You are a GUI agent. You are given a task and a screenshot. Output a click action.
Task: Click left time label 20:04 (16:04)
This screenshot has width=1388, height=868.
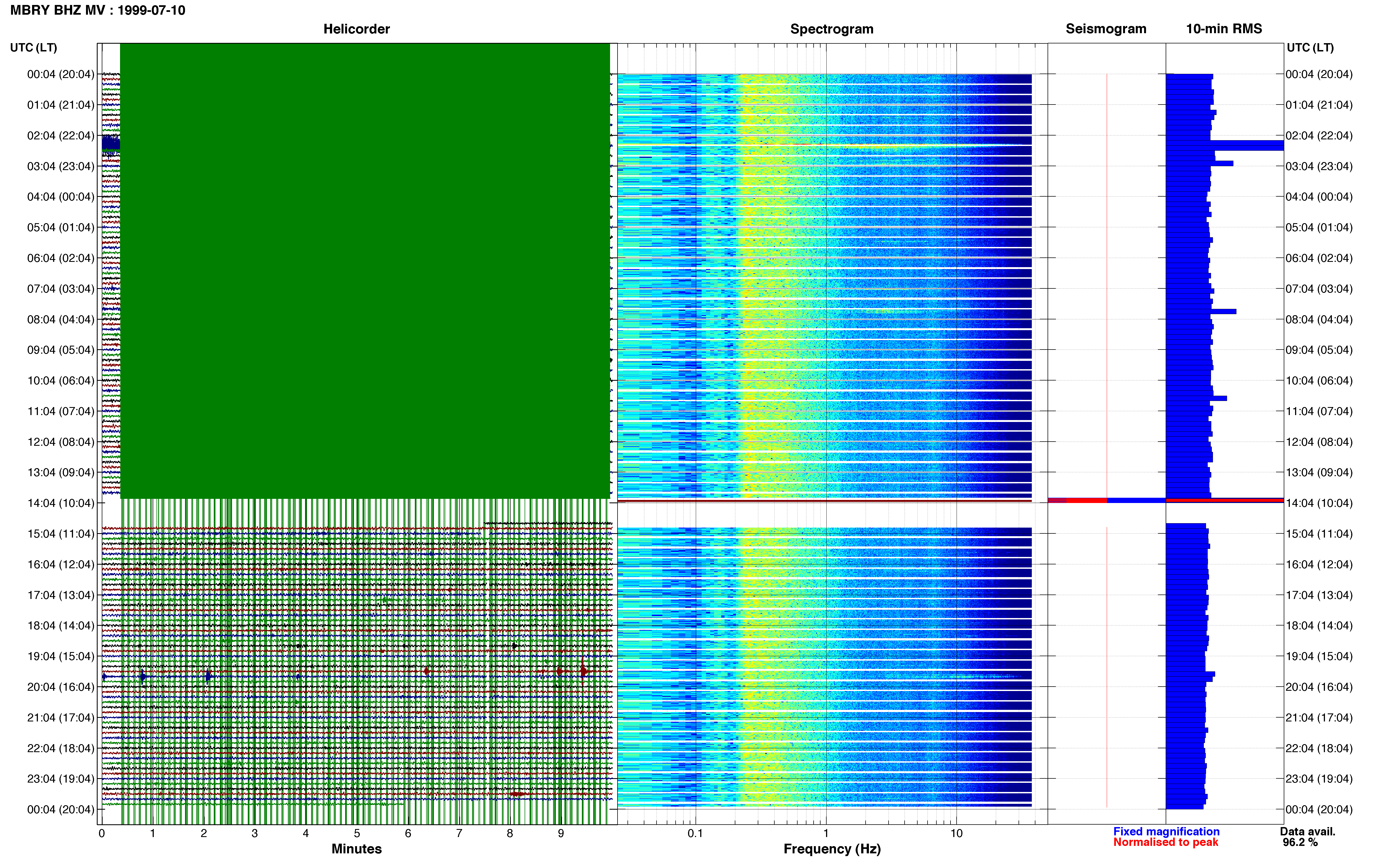point(61,687)
